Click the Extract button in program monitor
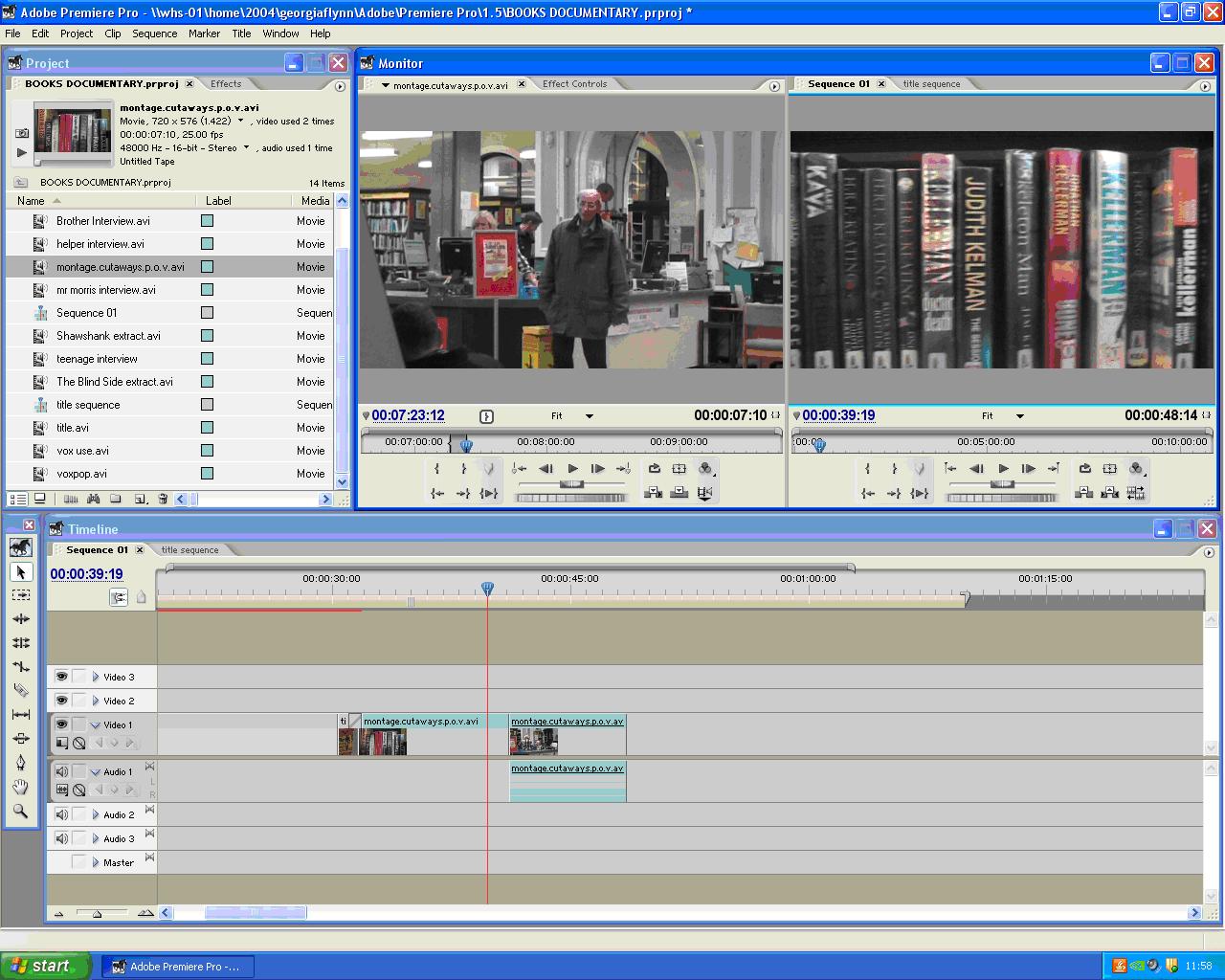The height and width of the screenshot is (980, 1225). (x=1110, y=493)
